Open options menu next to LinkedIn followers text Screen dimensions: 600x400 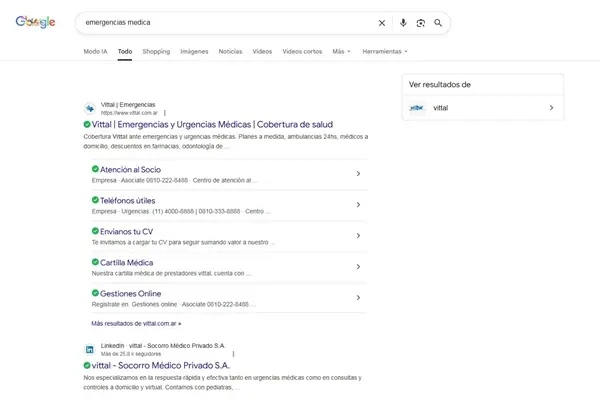[x=233, y=354]
